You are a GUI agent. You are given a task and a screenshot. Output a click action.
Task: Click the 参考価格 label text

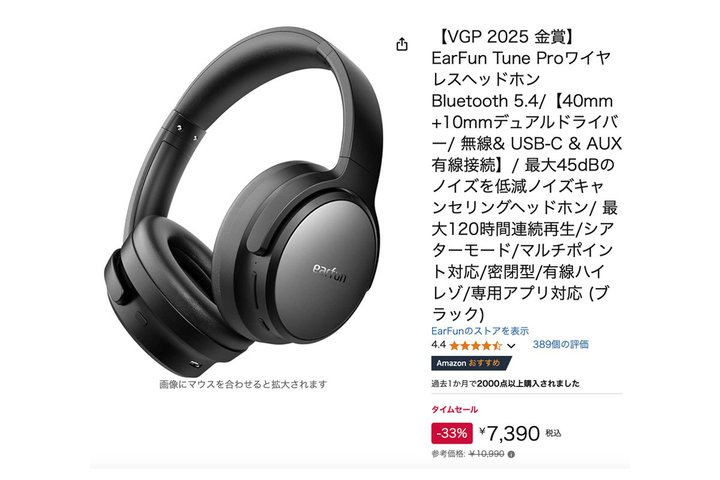coord(448,454)
